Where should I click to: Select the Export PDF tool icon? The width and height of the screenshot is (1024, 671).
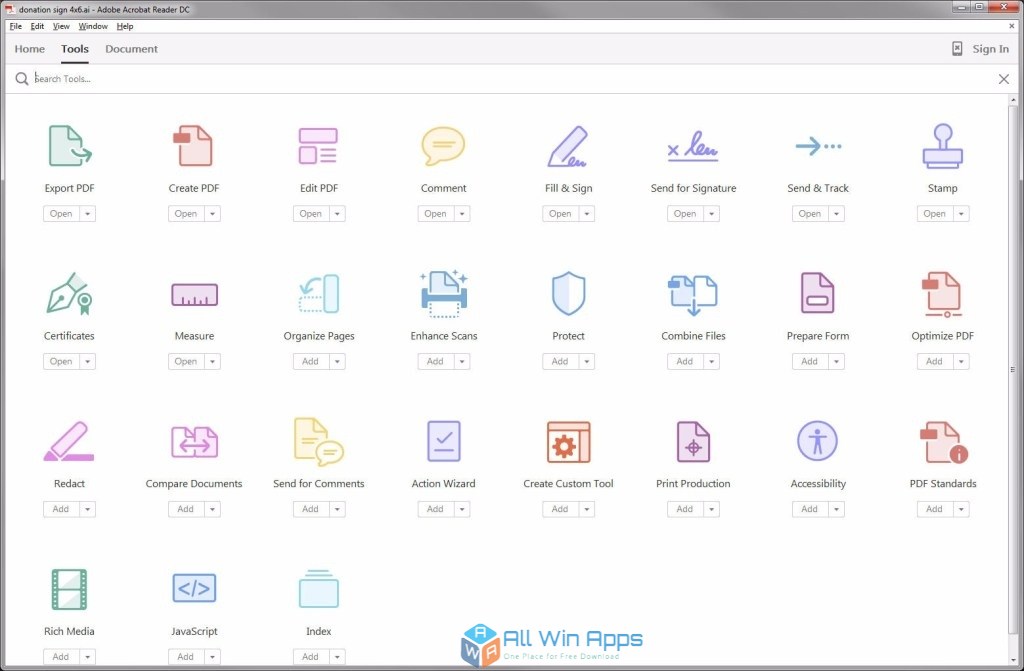coord(70,146)
